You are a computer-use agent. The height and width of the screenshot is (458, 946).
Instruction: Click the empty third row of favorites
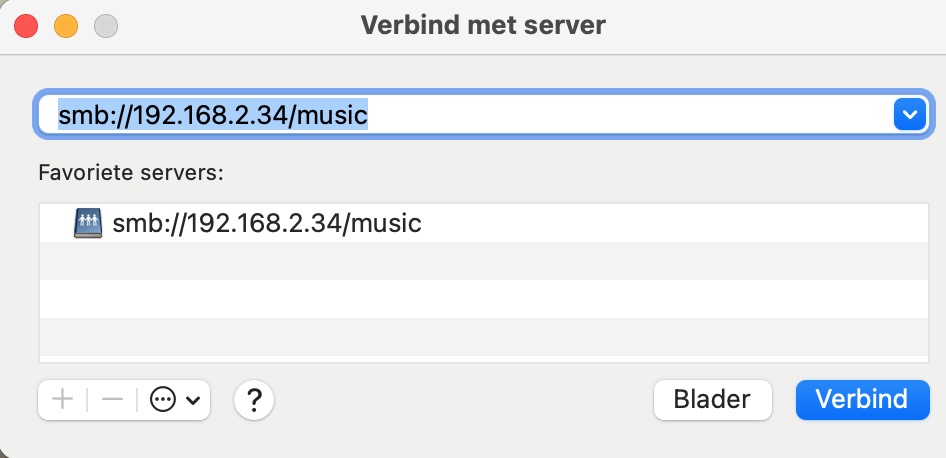coord(484,298)
